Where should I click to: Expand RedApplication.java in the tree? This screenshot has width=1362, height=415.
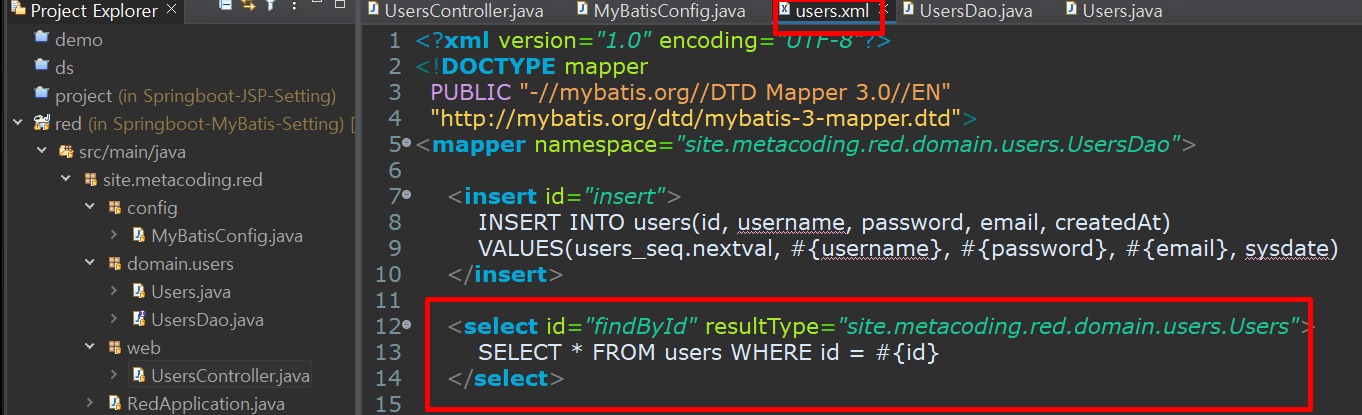pos(90,404)
